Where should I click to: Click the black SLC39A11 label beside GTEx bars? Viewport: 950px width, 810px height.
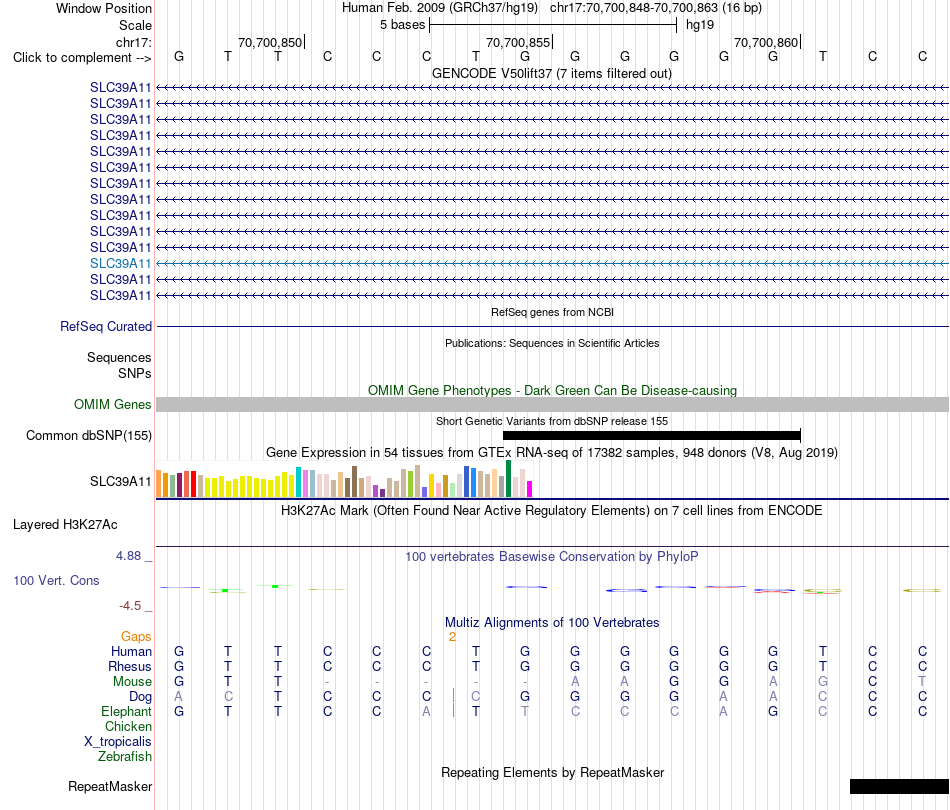[121, 482]
